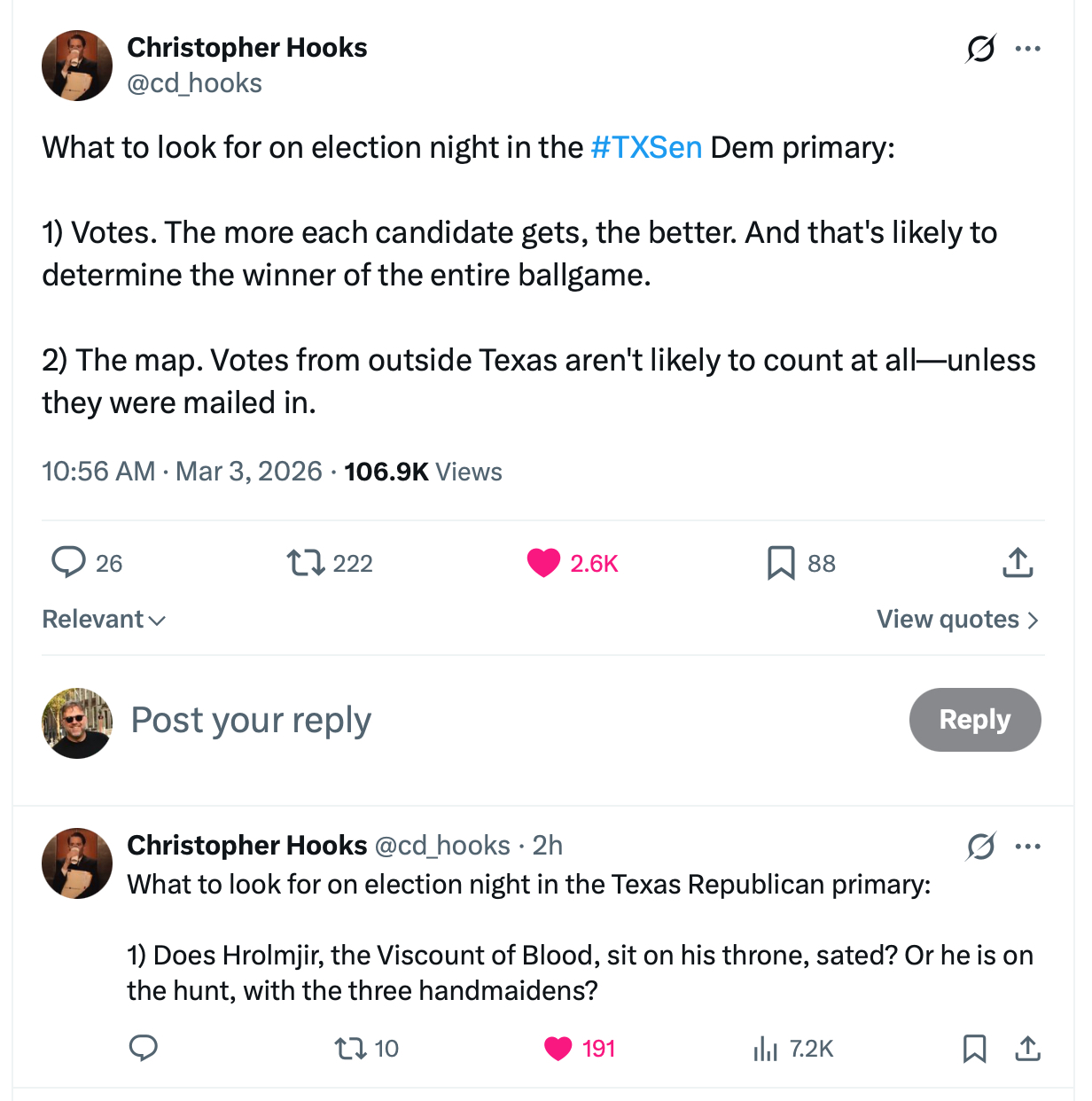Repost the main post with 222 reposts
Screen dimensions: 1092x1101
(x=306, y=563)
